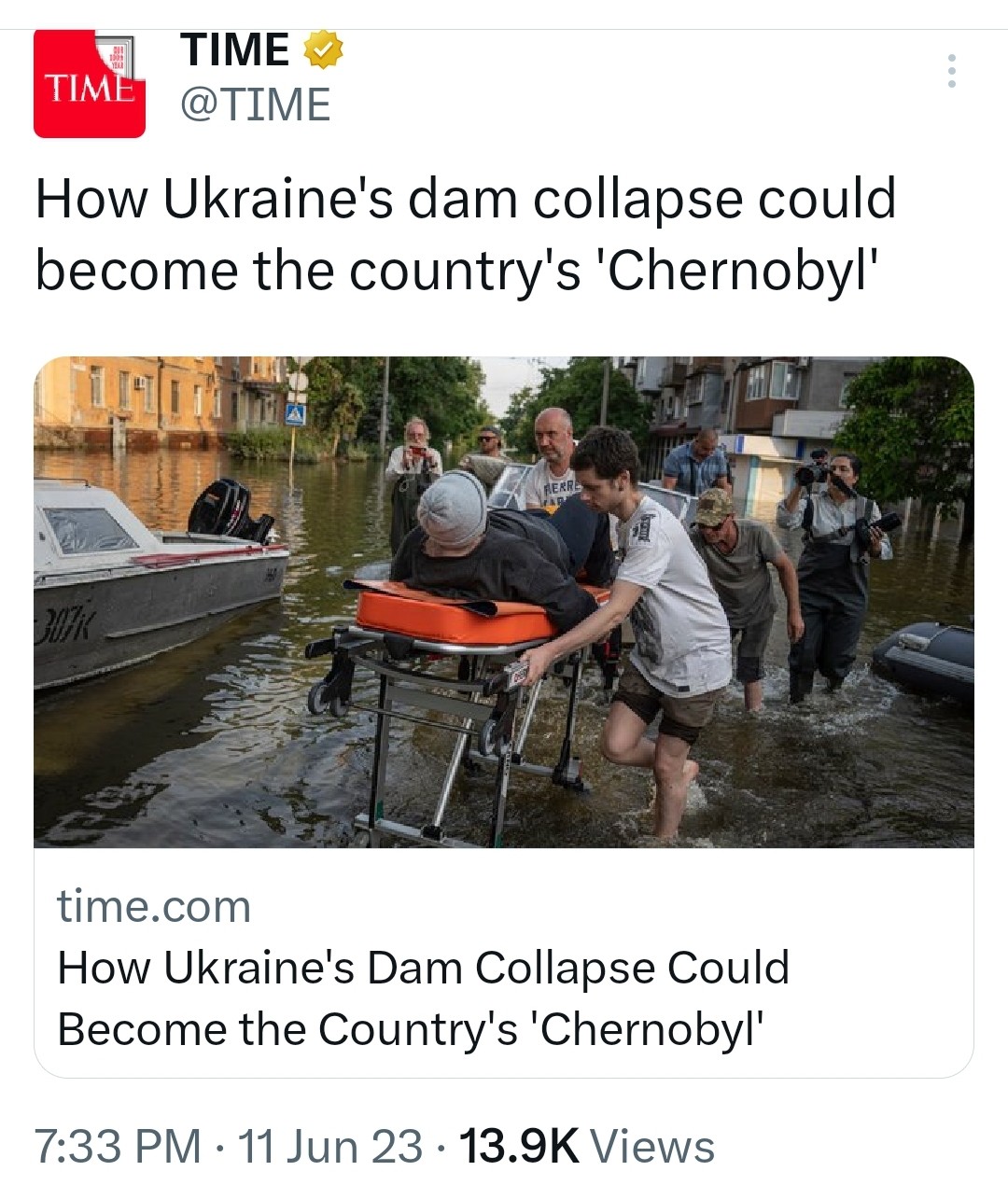1008x1199 pixels.
Task: Open the 13.9K Views count
Action: tap(586, 1147)
